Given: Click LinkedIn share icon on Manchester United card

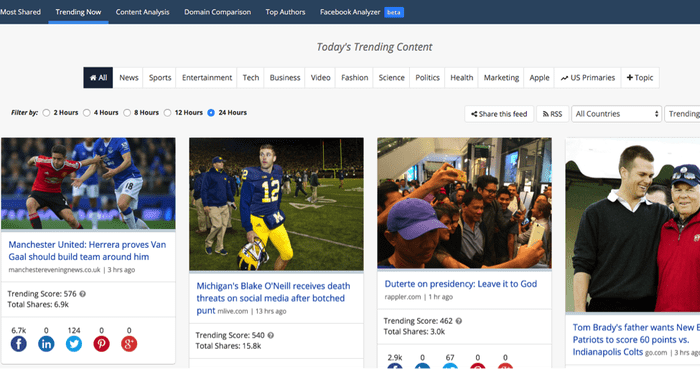Looking at the screenshot, I should pos(46,344).
